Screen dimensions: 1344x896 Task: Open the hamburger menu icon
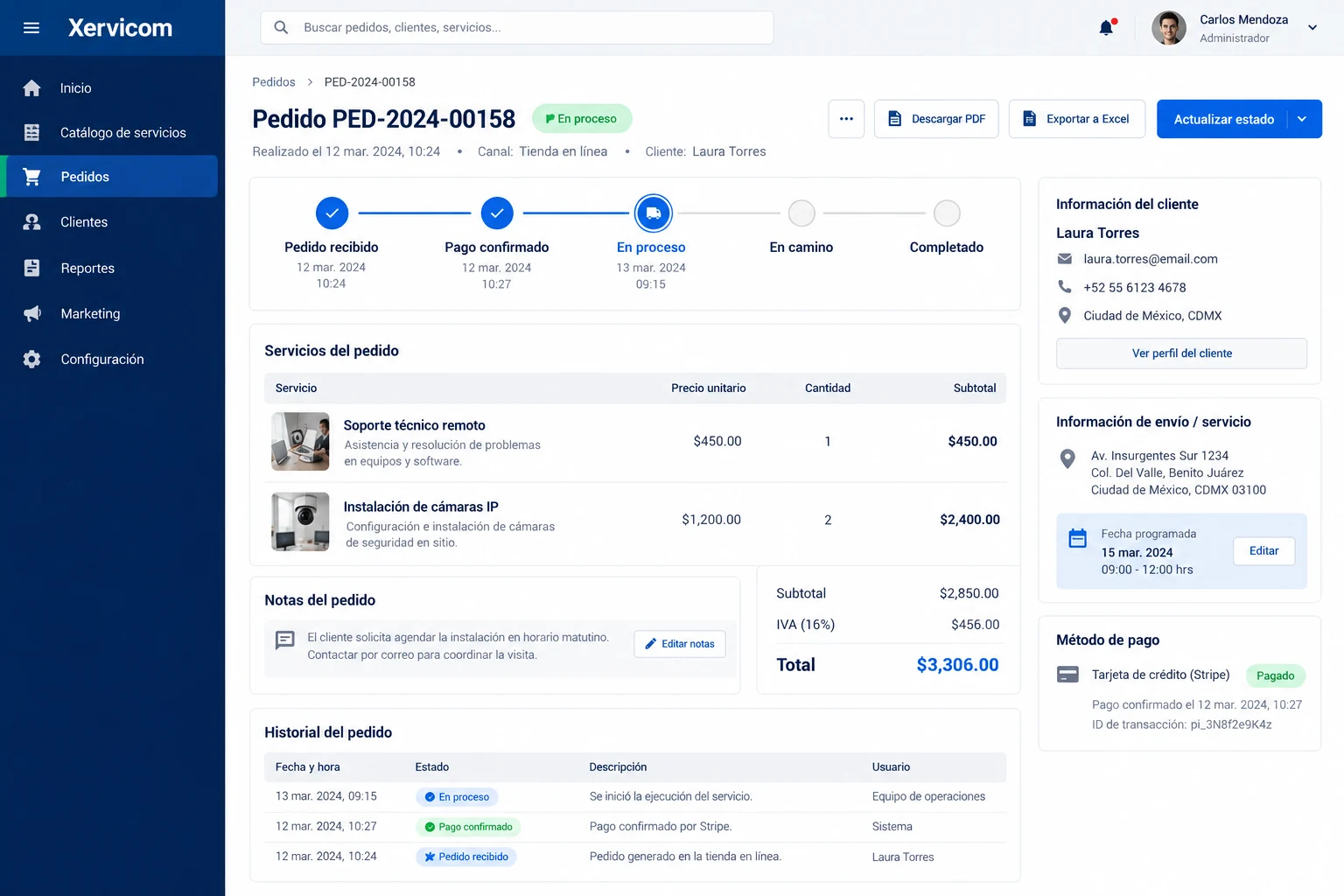coord(31,28)
